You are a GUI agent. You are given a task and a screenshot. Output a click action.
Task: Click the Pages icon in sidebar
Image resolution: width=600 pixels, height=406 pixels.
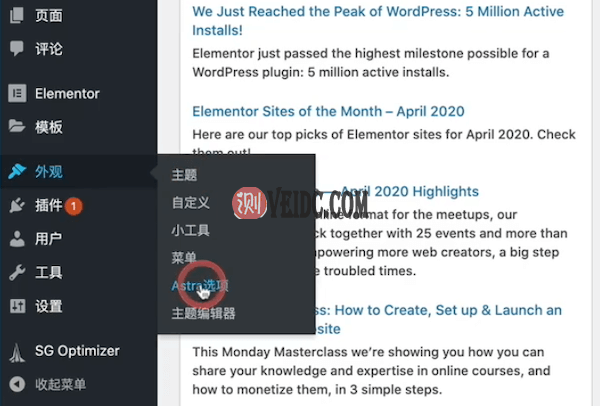(17, 16)
